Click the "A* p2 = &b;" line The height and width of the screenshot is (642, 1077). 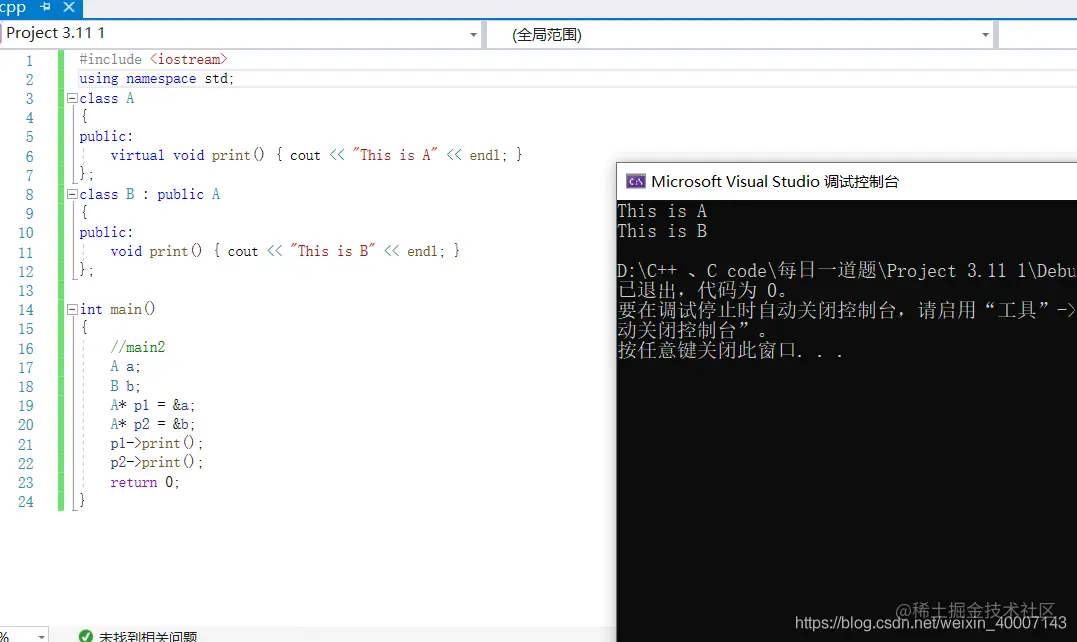(152, 424)
